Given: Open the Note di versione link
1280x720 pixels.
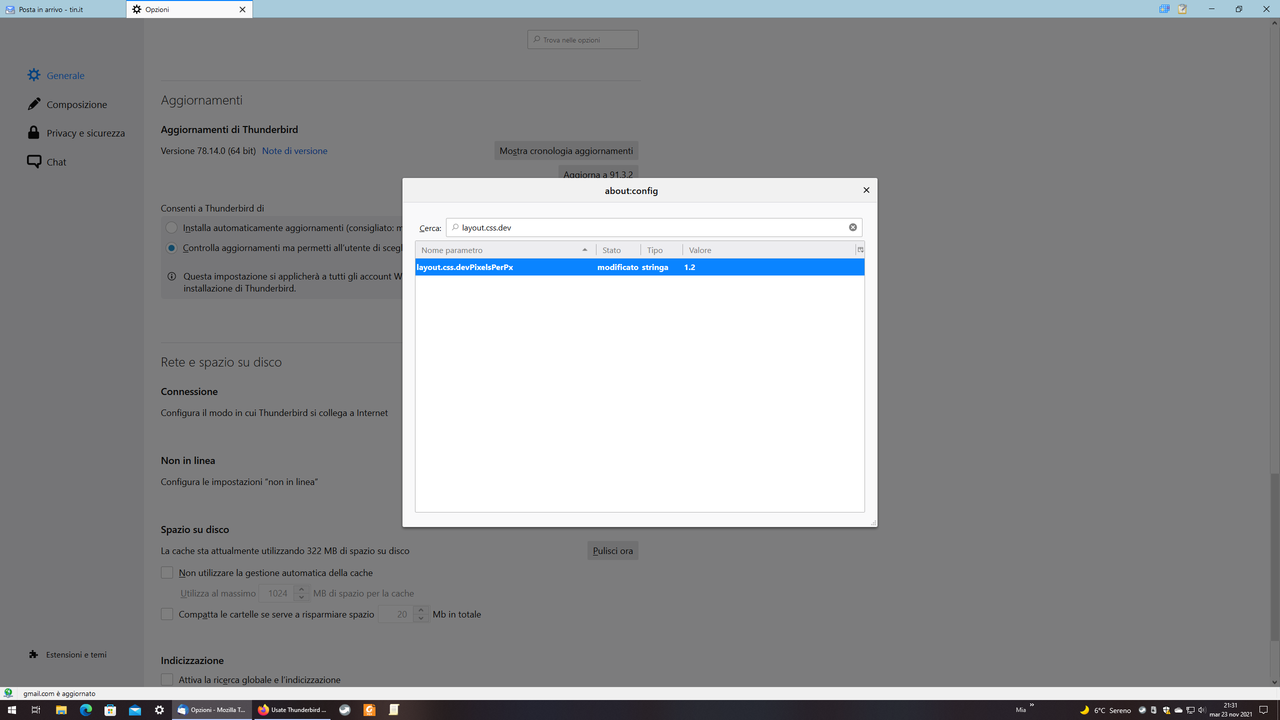Looking at the screenshot, I should [294, 150].
